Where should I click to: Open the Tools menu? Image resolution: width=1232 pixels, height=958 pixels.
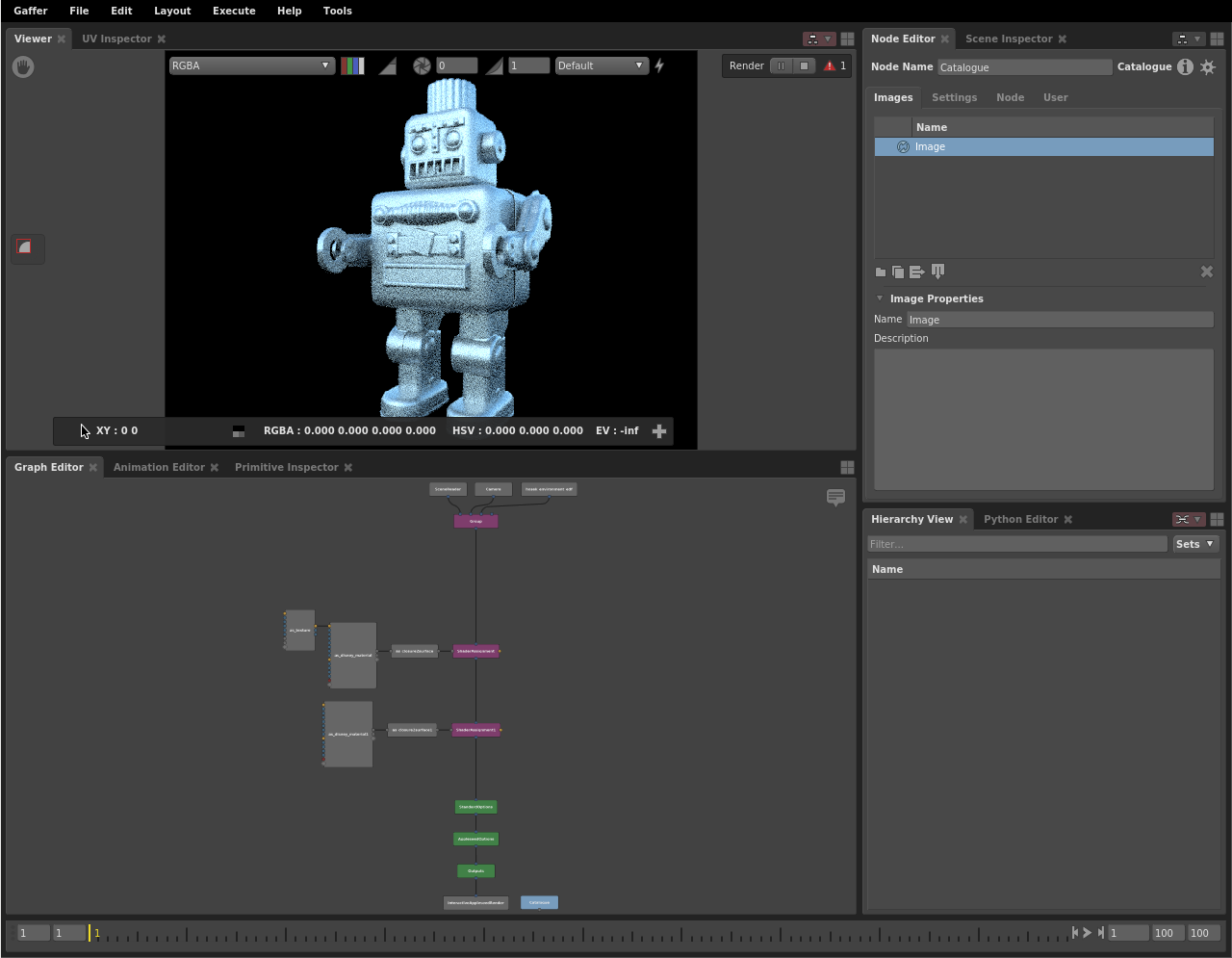pos(337,11)
